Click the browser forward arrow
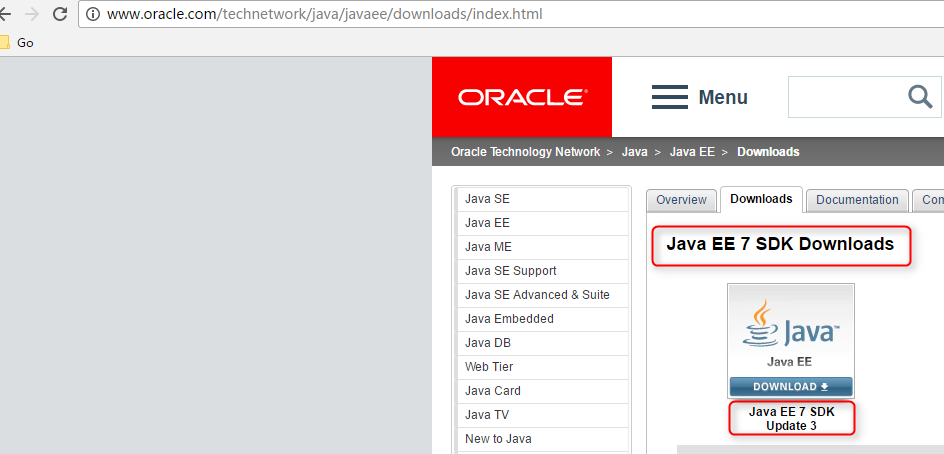The width and height of the screenshot is (944, 454). pyautogui.click(x=32, y=14)
